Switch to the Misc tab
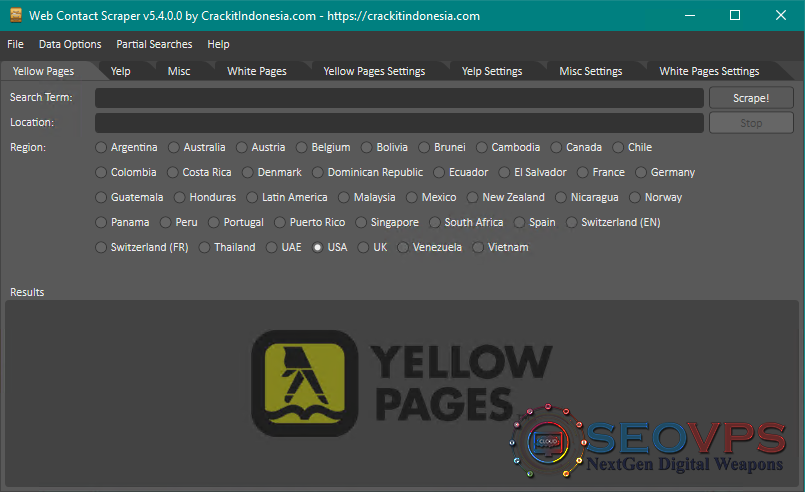The height and width of the screenshot is (492, 805). pos(179,71)
